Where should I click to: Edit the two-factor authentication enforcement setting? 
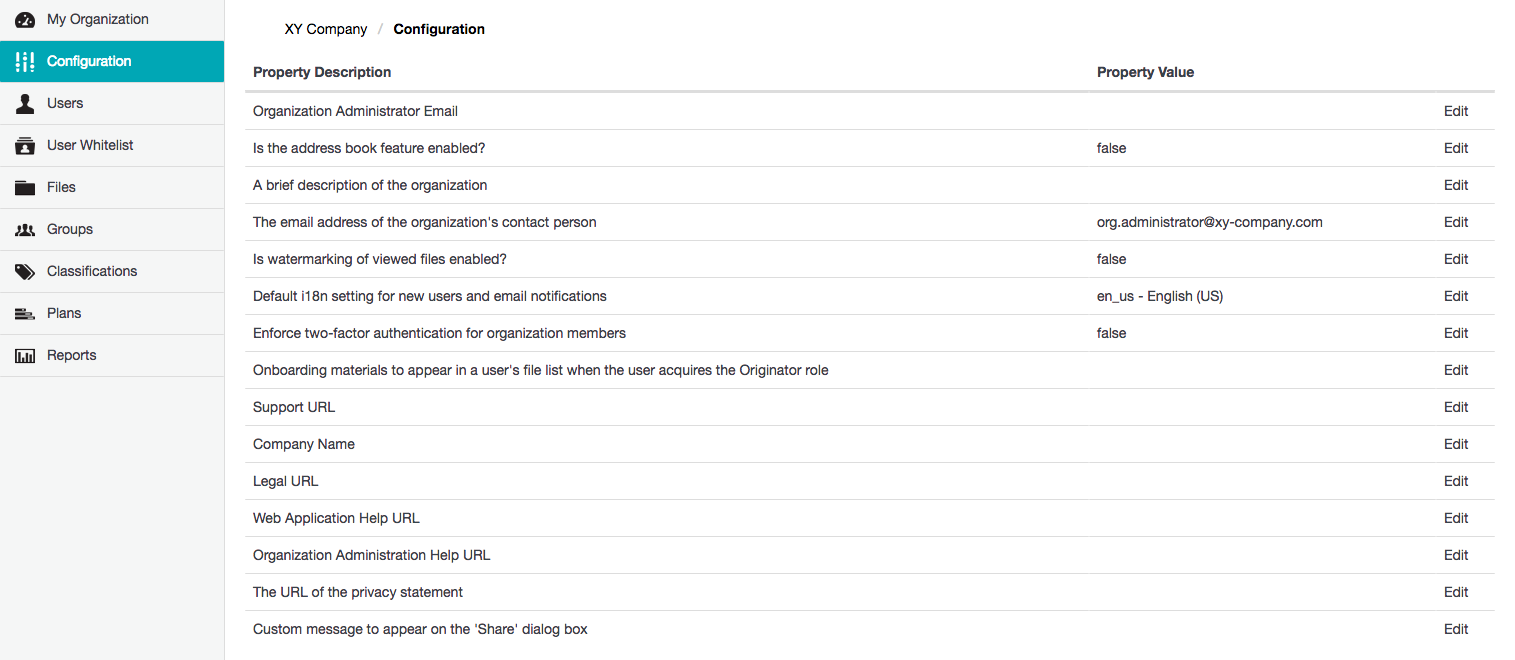tap(1456, 333)
